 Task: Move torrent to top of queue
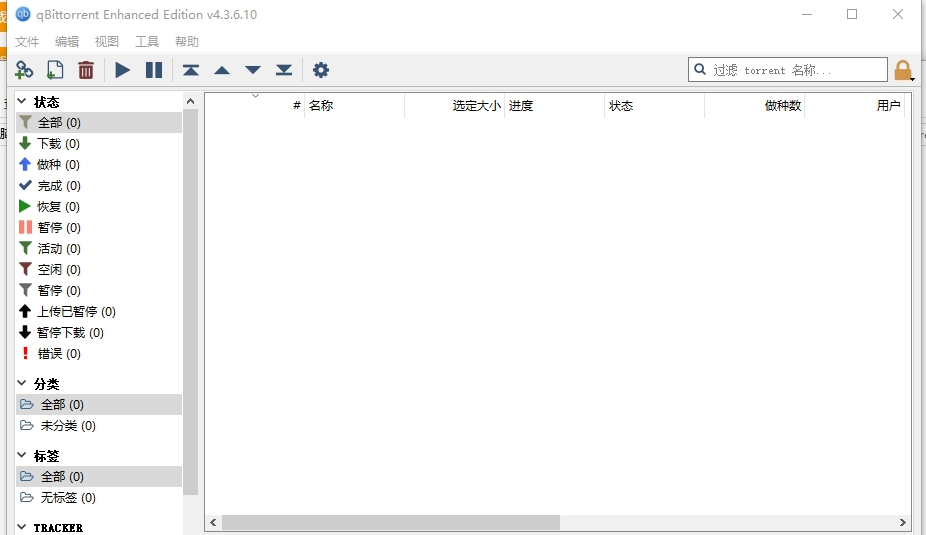[x=190, y=70]
